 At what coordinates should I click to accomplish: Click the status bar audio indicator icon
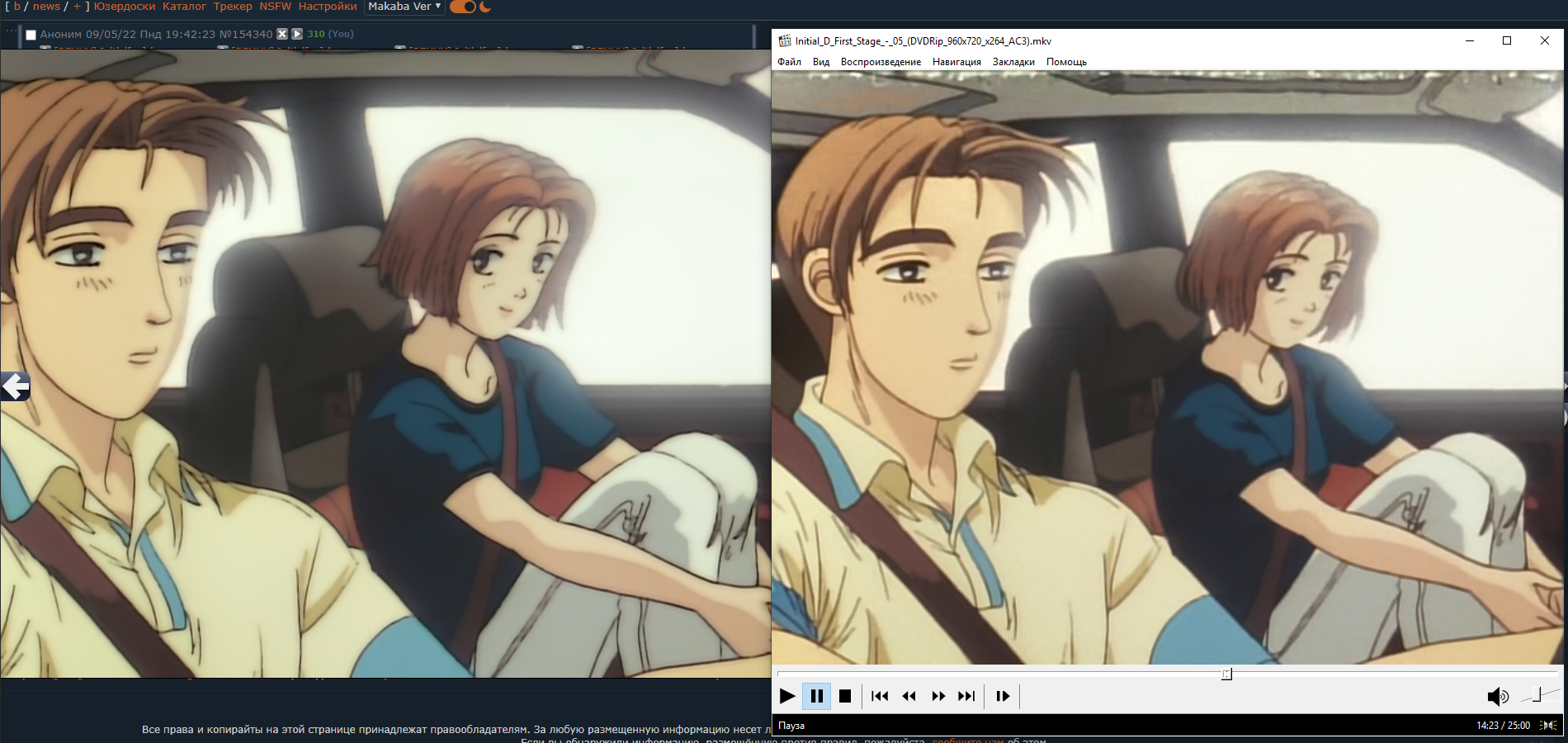1548,726
